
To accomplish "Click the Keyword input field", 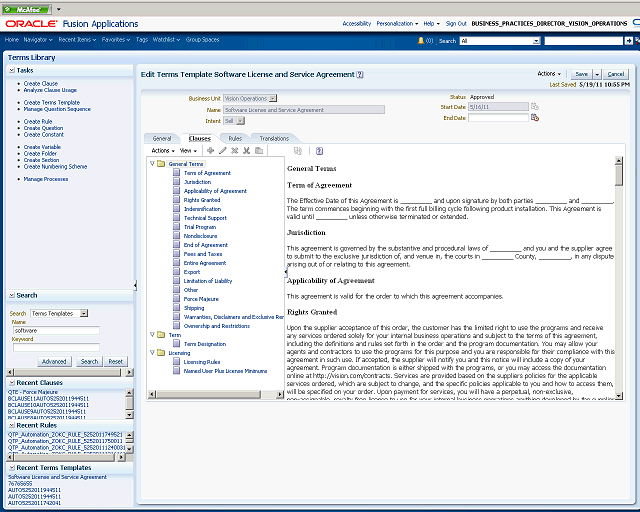I will (x=56, y=347).
